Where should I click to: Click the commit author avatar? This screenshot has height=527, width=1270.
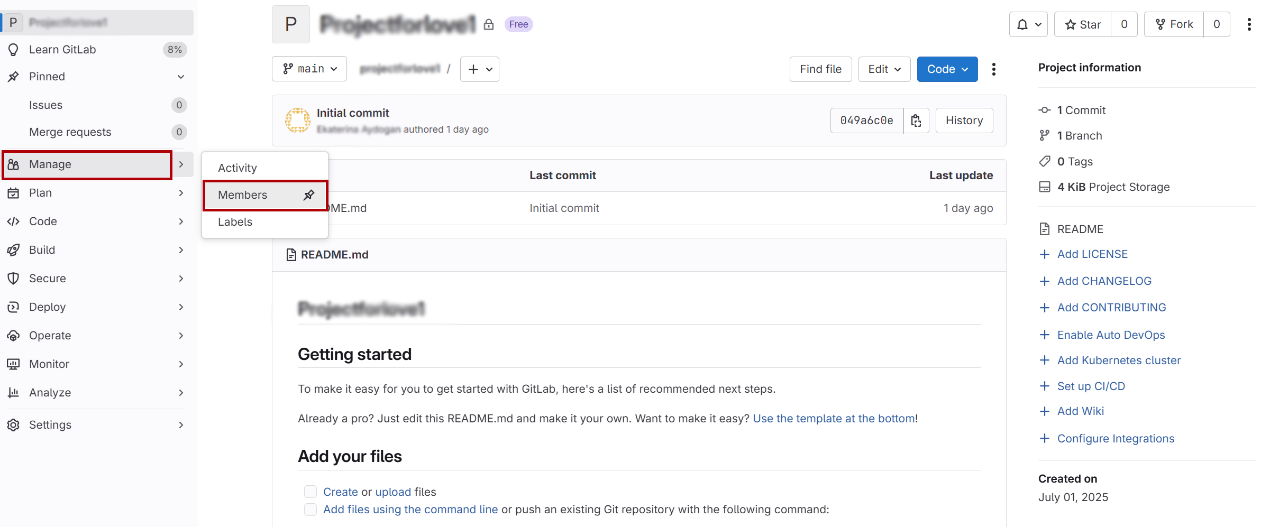(297, 121)
